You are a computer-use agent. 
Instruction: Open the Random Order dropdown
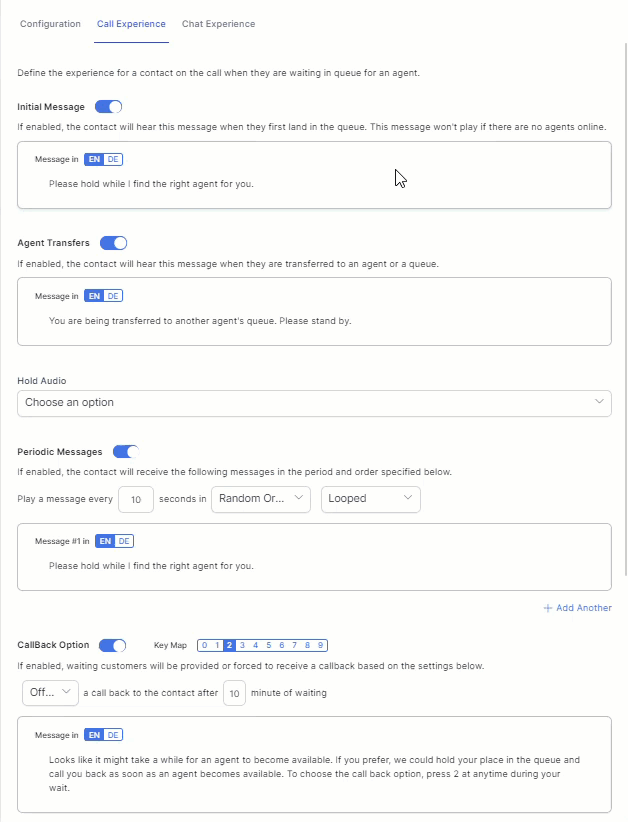click(261, 499)
